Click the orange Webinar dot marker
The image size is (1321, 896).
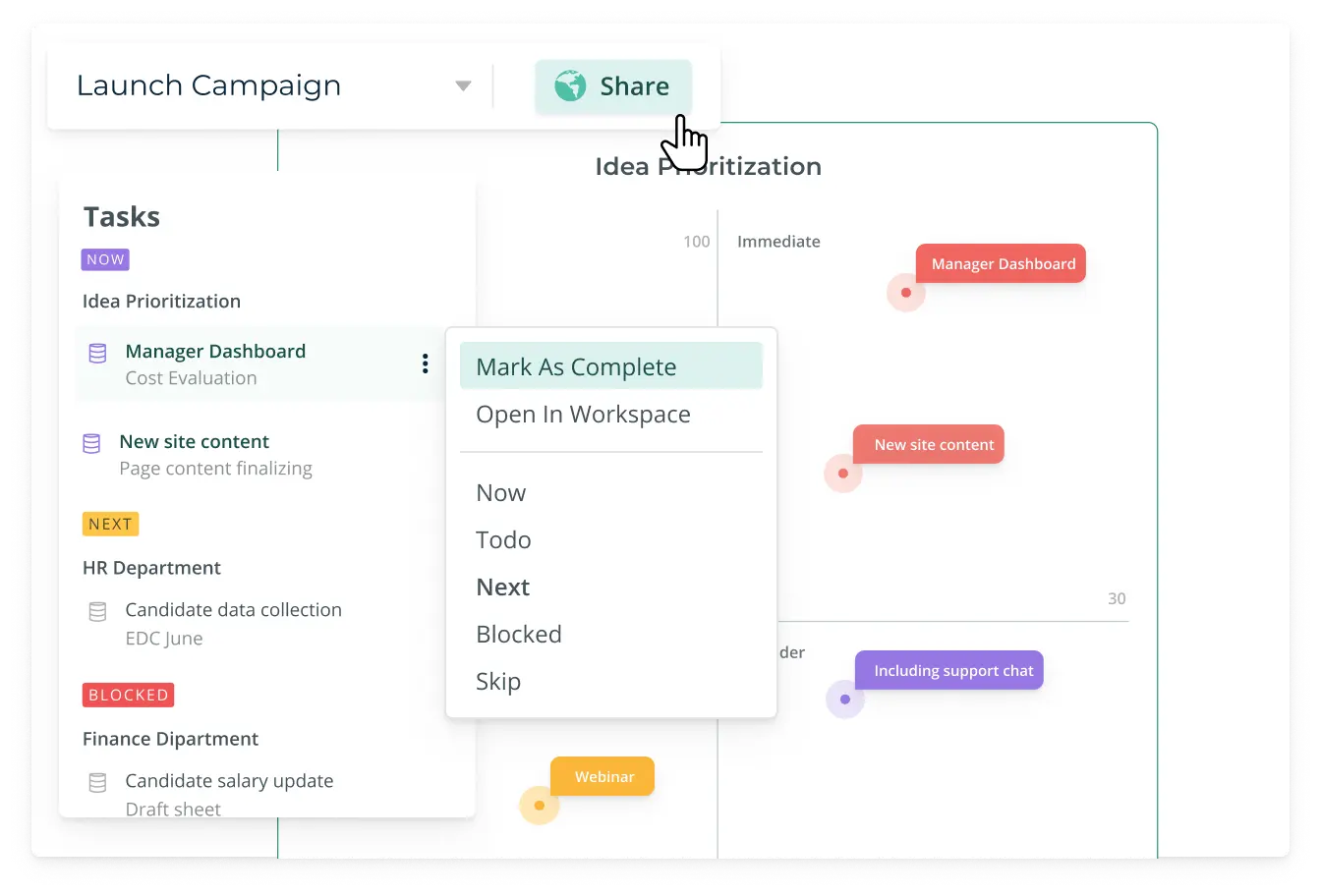[x=539, y=806]
